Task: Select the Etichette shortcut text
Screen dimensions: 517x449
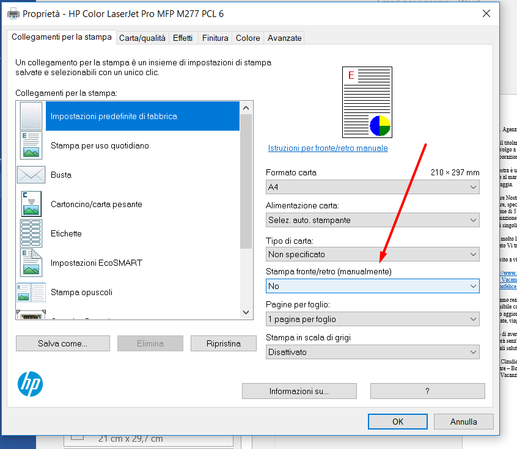Action: [66, 233]
